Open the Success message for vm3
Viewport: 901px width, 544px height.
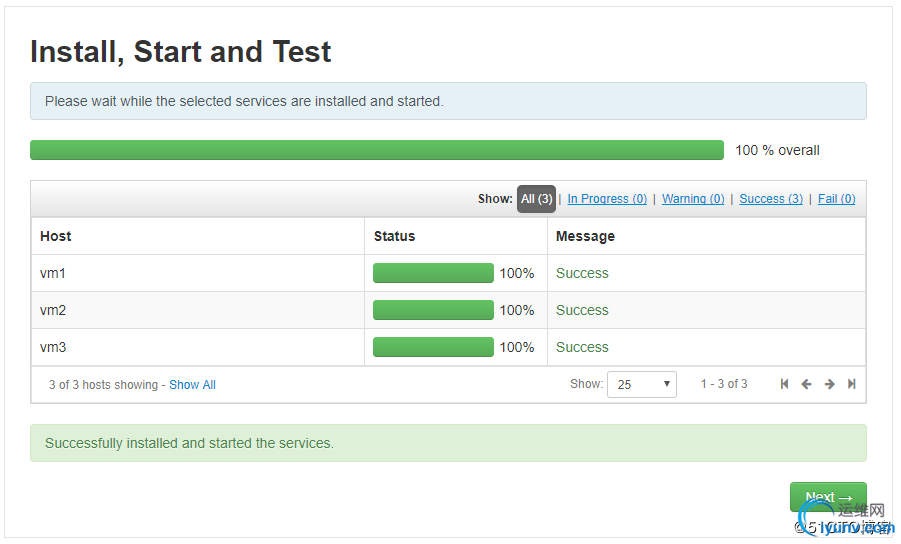tap(582, 347)
